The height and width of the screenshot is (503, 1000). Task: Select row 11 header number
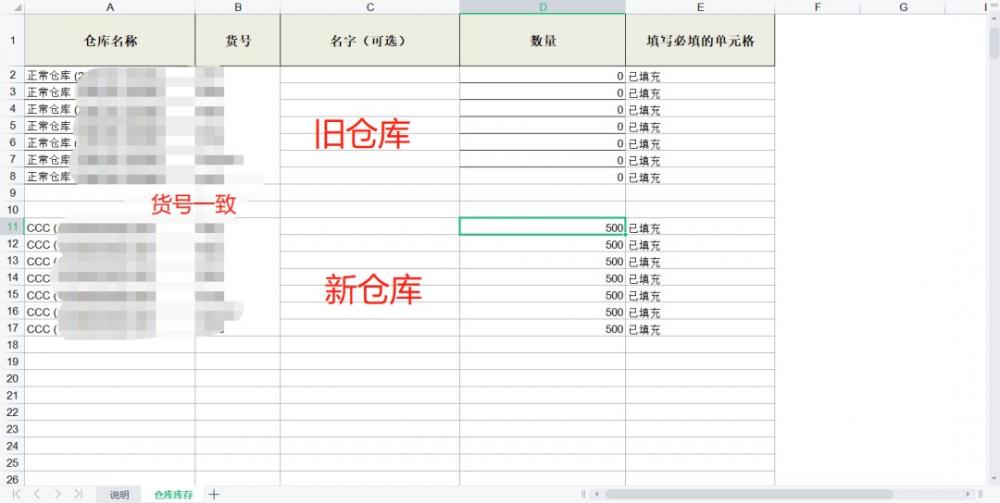[12, 226]
